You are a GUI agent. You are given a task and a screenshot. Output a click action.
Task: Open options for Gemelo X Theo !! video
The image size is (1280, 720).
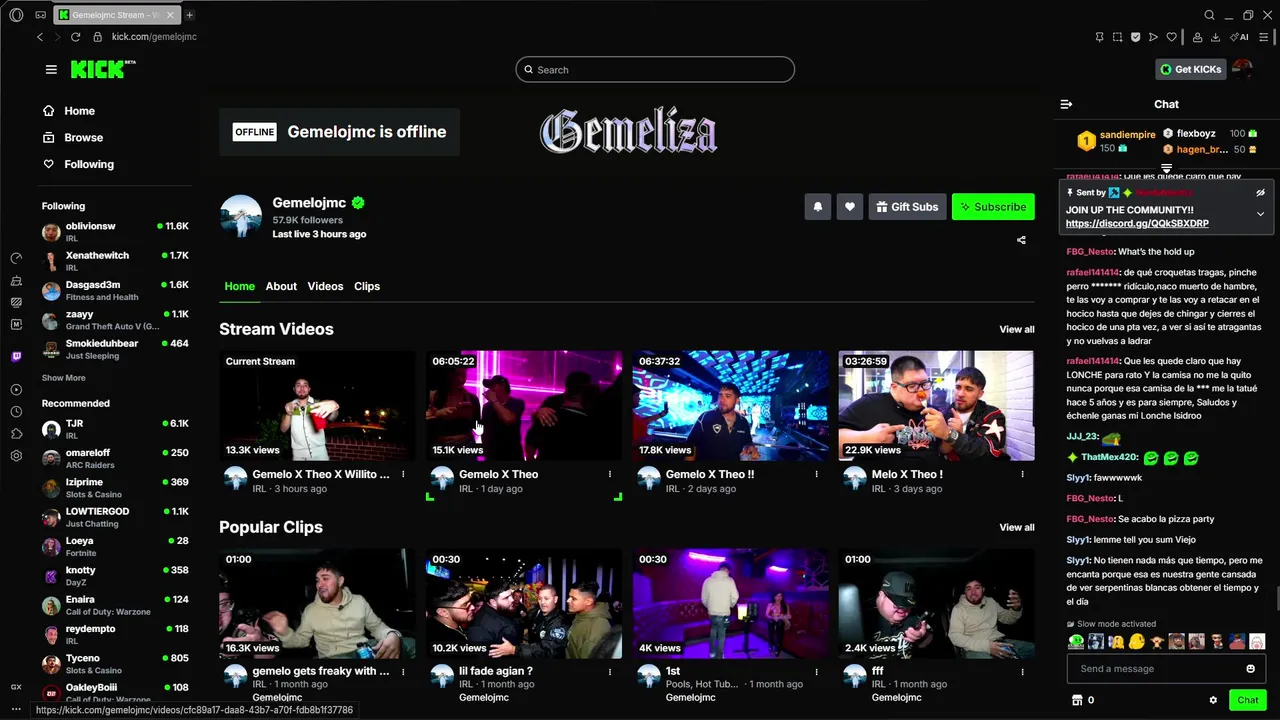(x=816, y=474)
